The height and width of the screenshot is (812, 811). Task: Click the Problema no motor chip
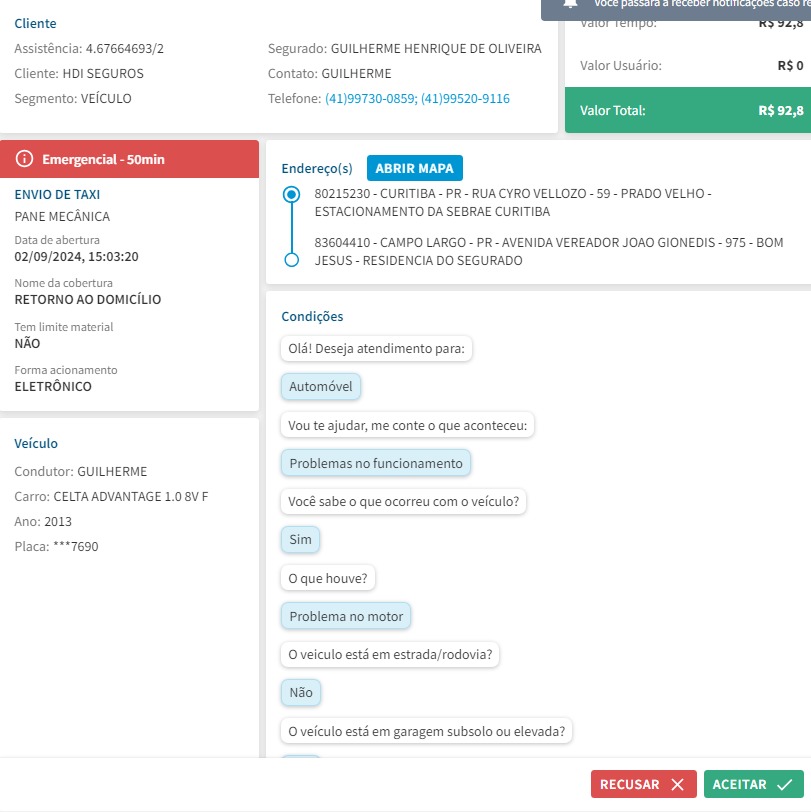click(346, 617)
